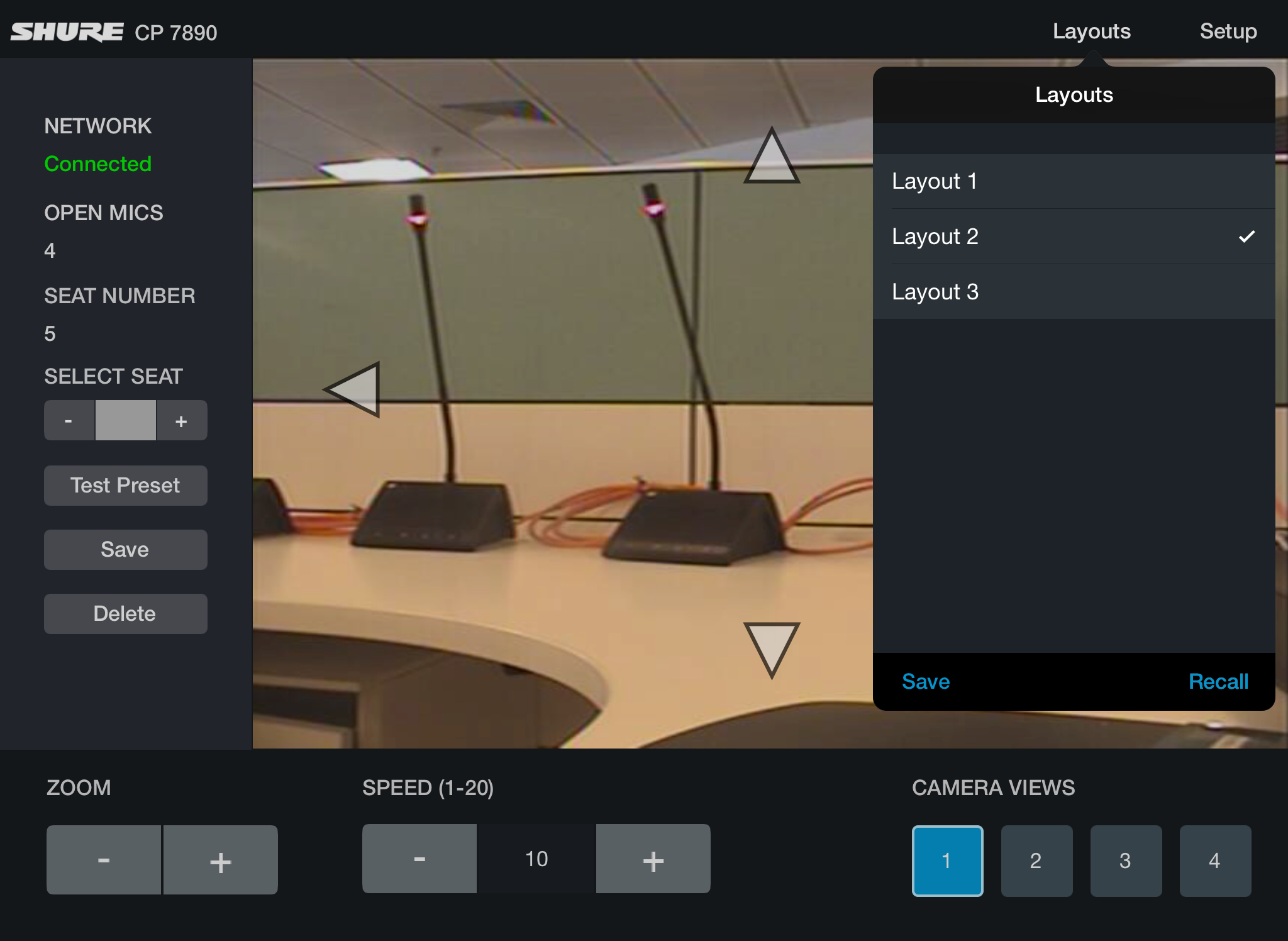The image size is (1288, 941).
Task: Switch to camera view 3
Action: tap(1125, 860)
